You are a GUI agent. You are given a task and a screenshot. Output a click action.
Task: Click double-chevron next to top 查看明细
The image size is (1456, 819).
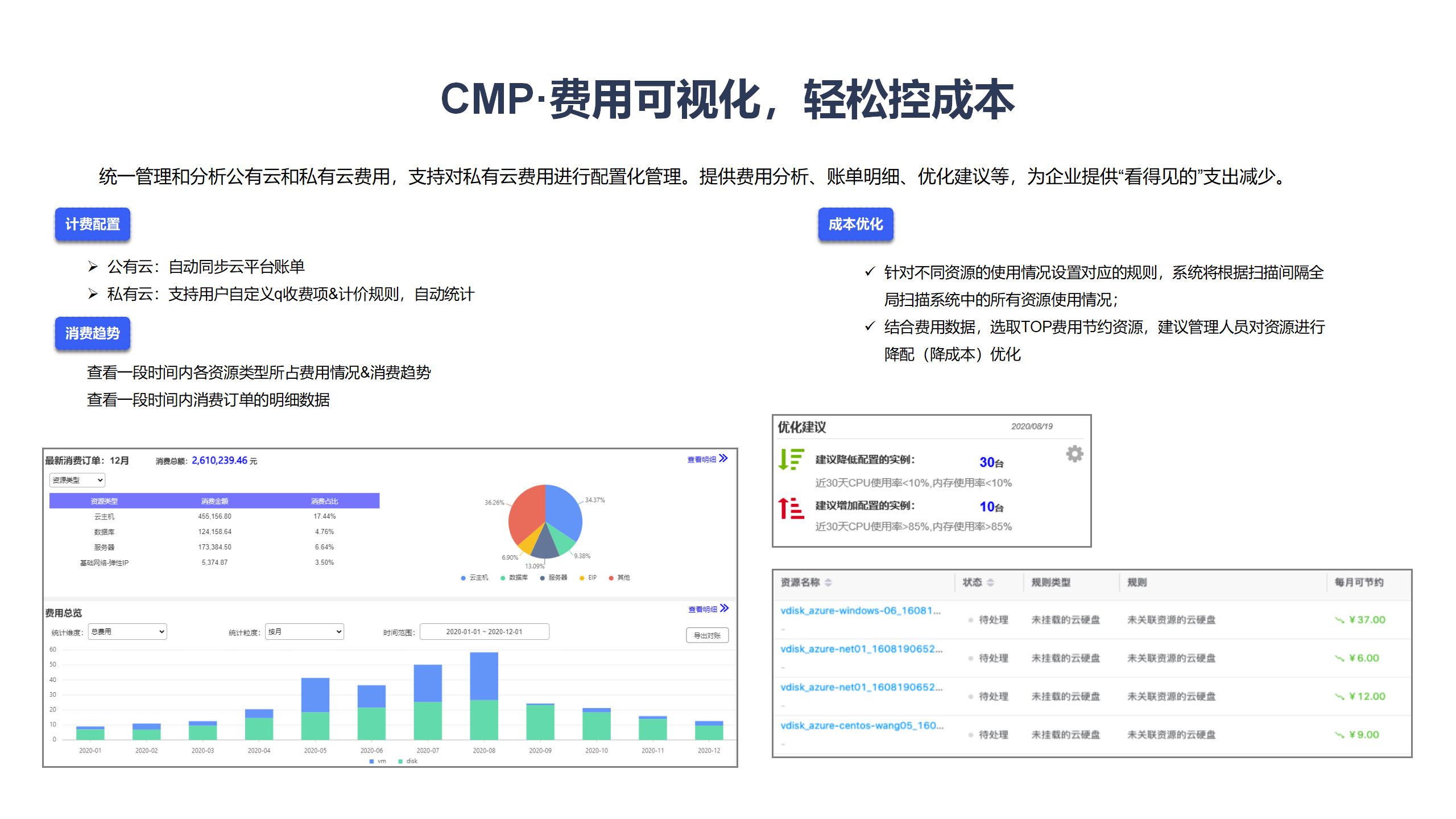coord(723,458)
